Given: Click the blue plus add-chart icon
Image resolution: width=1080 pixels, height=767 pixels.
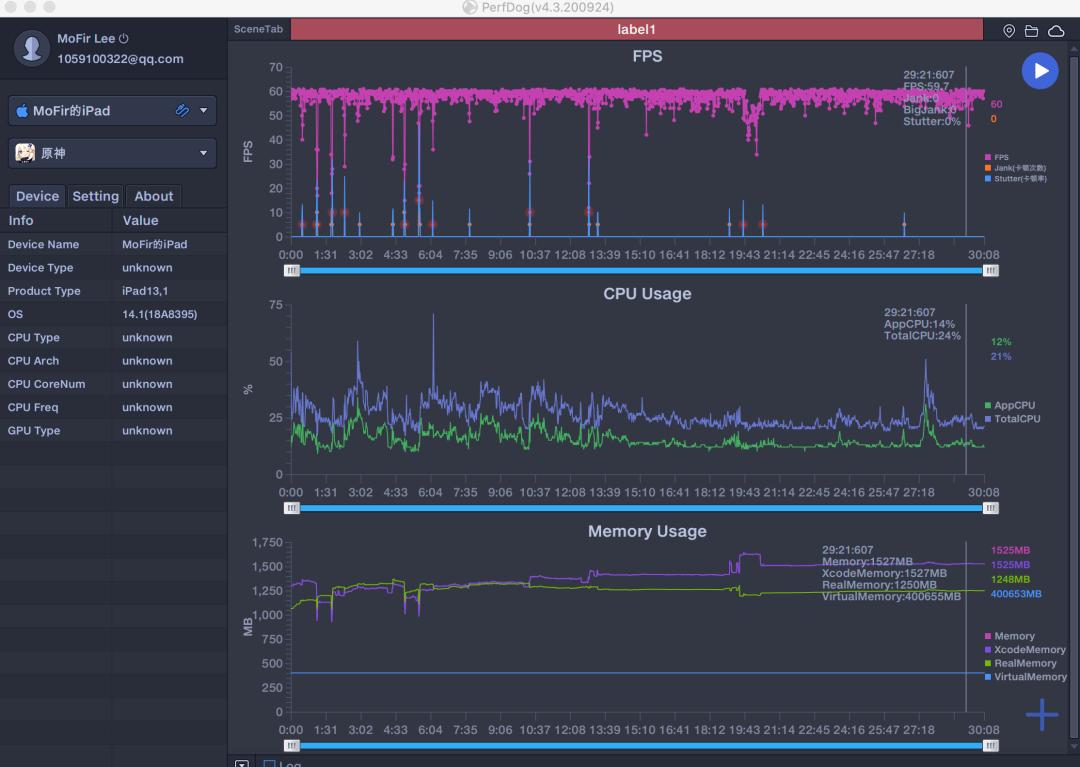Looking at the screenshot, I should 1041,714.
